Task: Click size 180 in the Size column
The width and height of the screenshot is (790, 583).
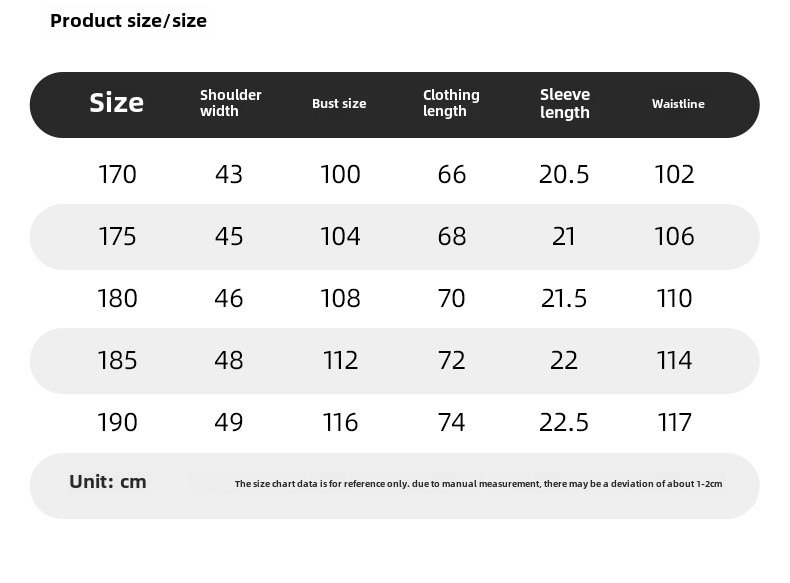Action: [x=117, y=299]
